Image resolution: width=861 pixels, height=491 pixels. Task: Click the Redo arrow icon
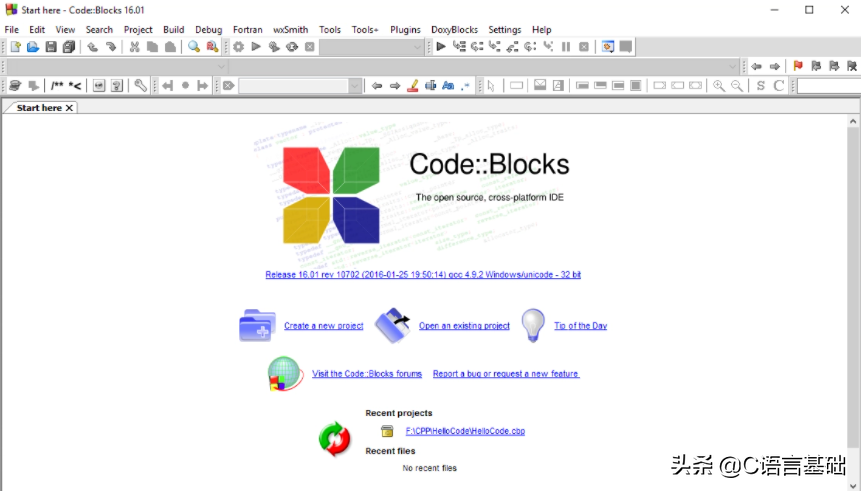click(110, 47)
